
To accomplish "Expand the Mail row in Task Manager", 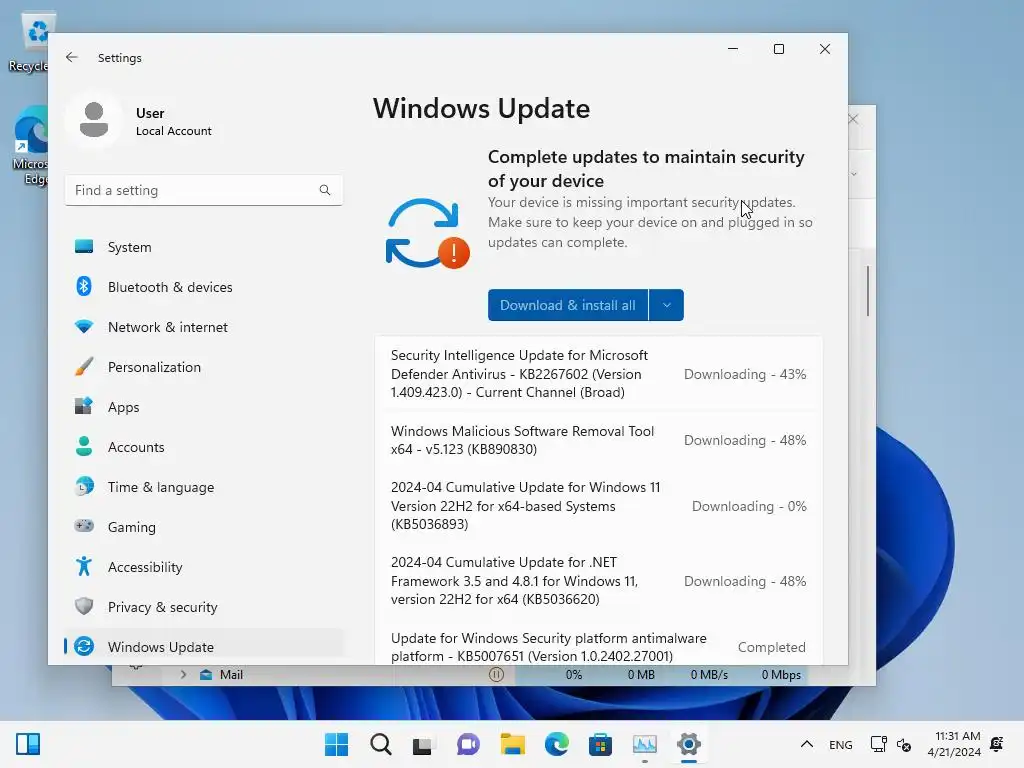I will click(x=184, y=675).
